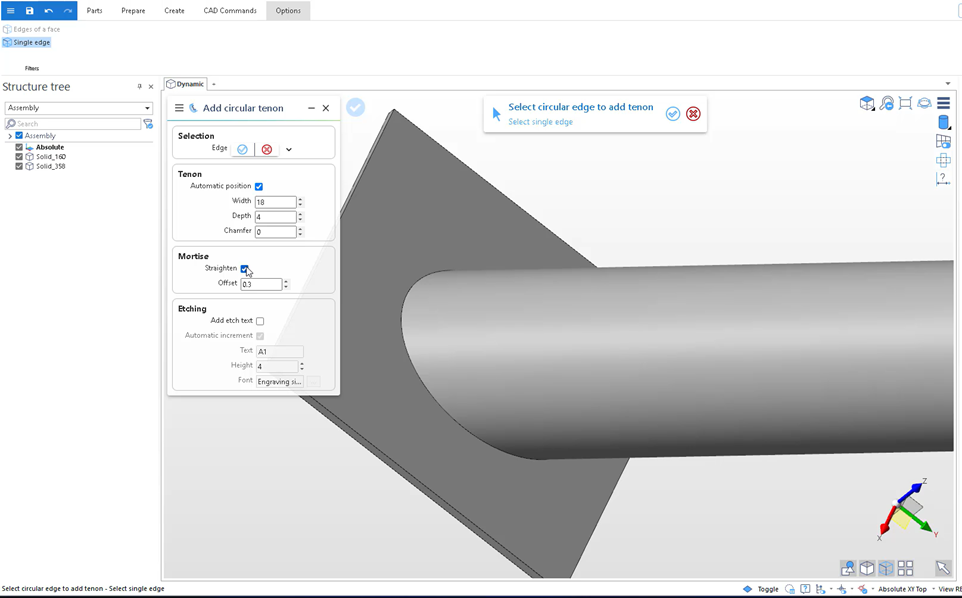This screenshot has height=598, width=962.
Task: Click the Depth value field
Action: 275,217
